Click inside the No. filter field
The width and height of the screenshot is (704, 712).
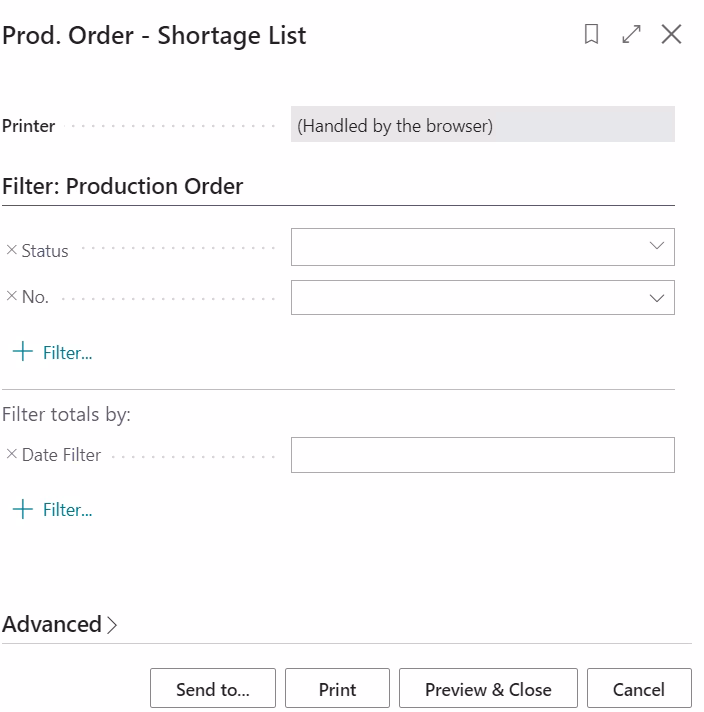click(465, 298)
